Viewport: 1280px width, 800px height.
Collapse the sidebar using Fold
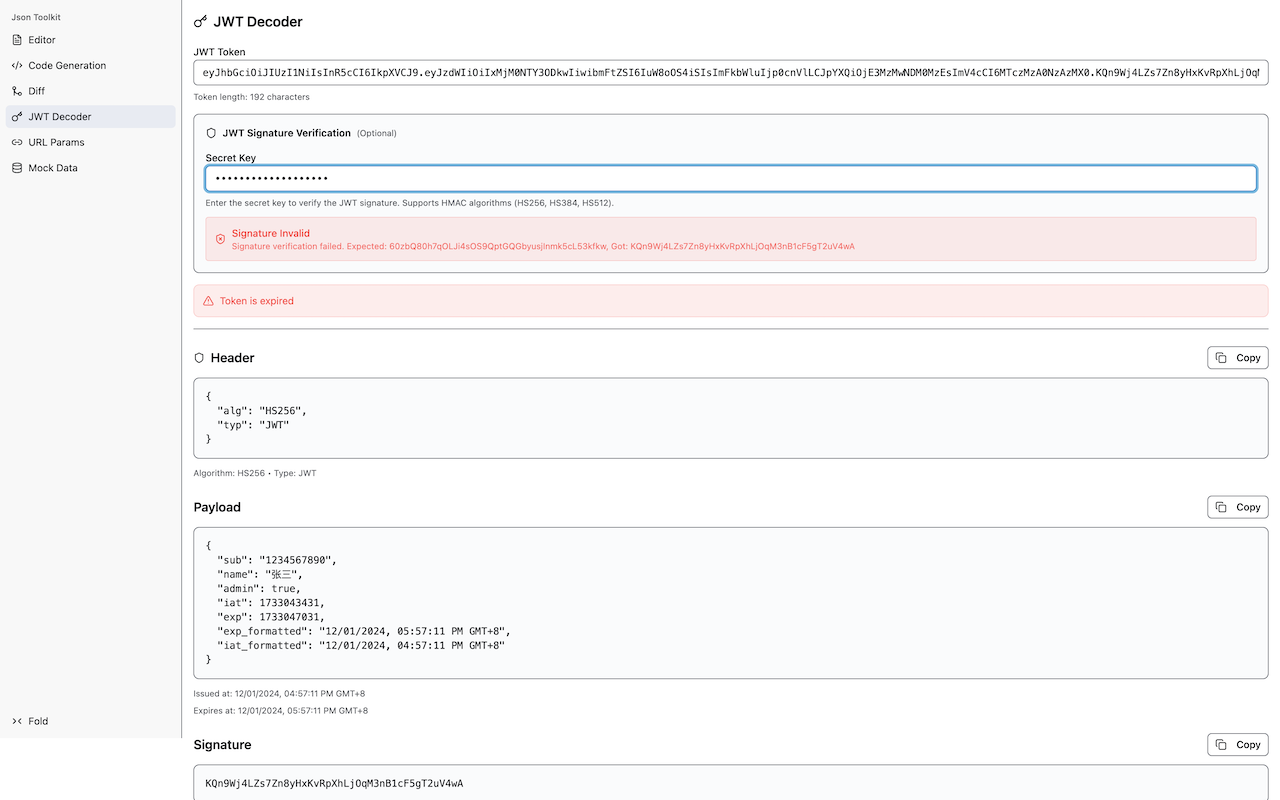pyautogui.click(x=31, y=720)
